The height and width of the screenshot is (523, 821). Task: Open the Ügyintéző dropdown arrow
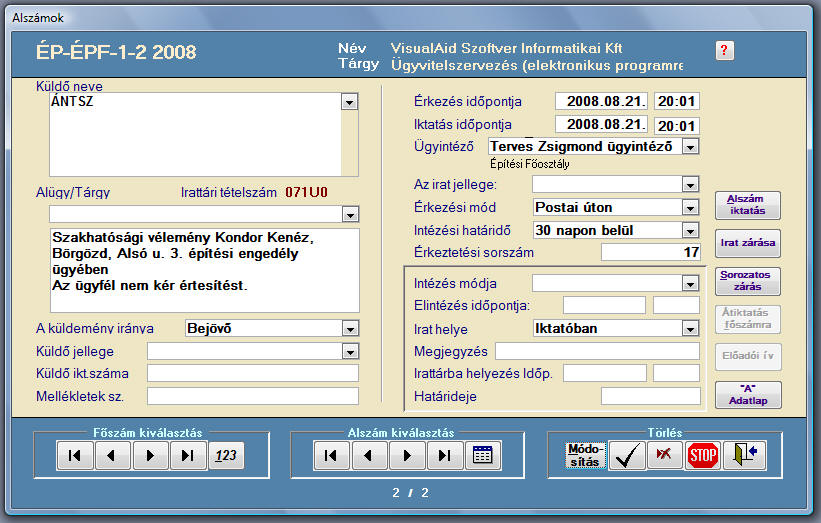(691, 147)
